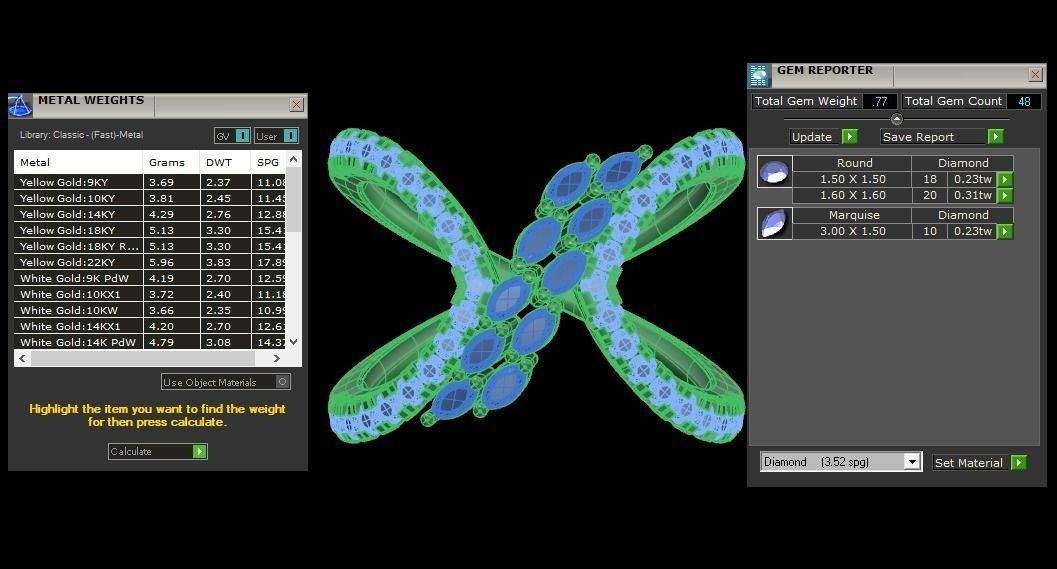Click green arrow on 3.00 X 1.50 row
Viewport: 1057px width, 569px height.
[x=1004, y=231]
